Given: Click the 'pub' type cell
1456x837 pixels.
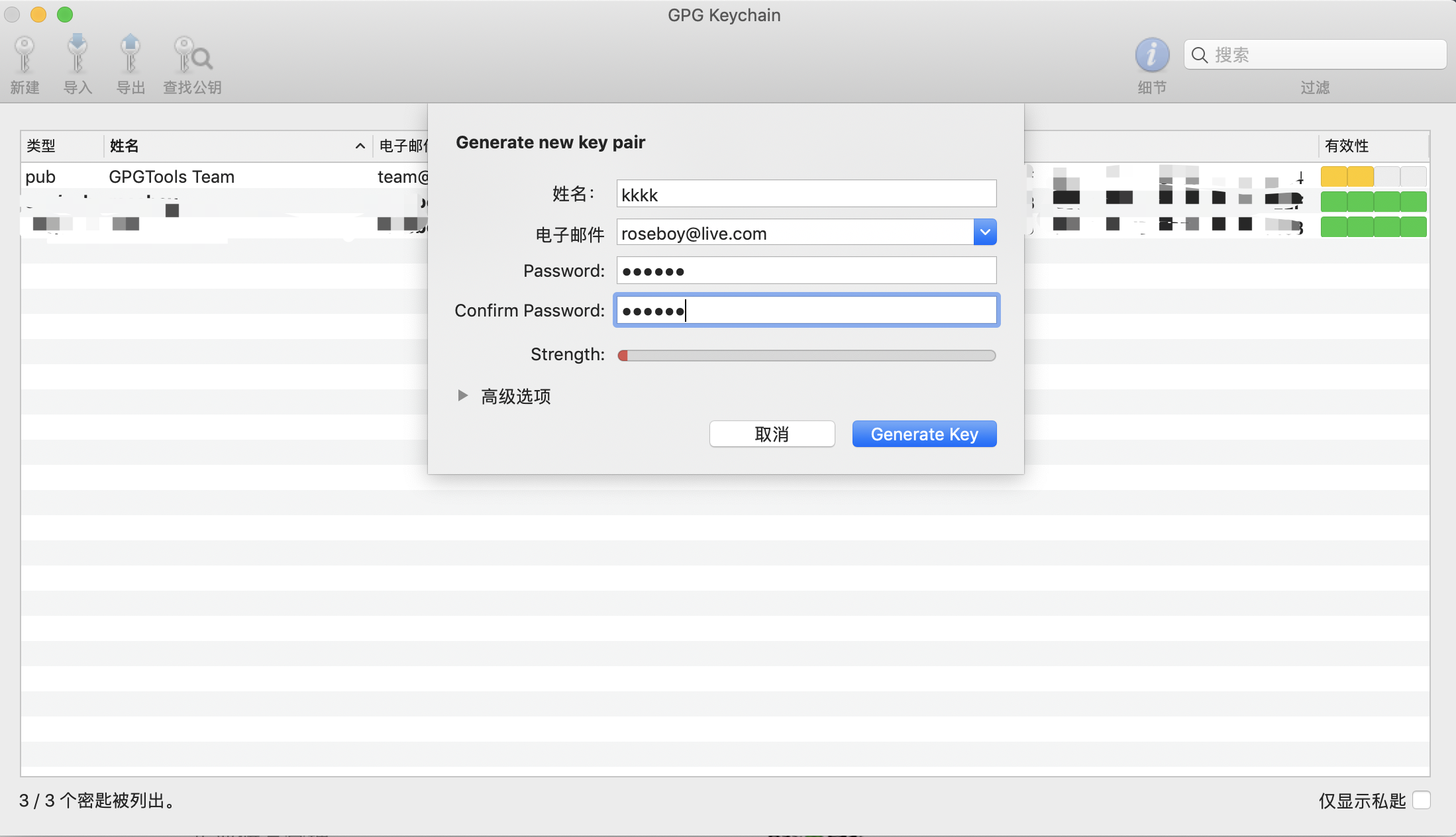Looking at the screenshot, I should click(40, 177).
